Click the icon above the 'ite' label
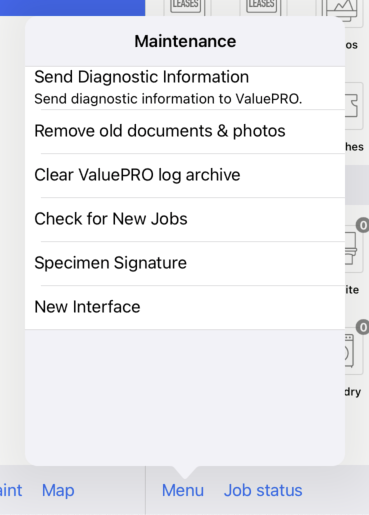Image resolution: width=369 pixels, height=515 pixels. [353, 248]
